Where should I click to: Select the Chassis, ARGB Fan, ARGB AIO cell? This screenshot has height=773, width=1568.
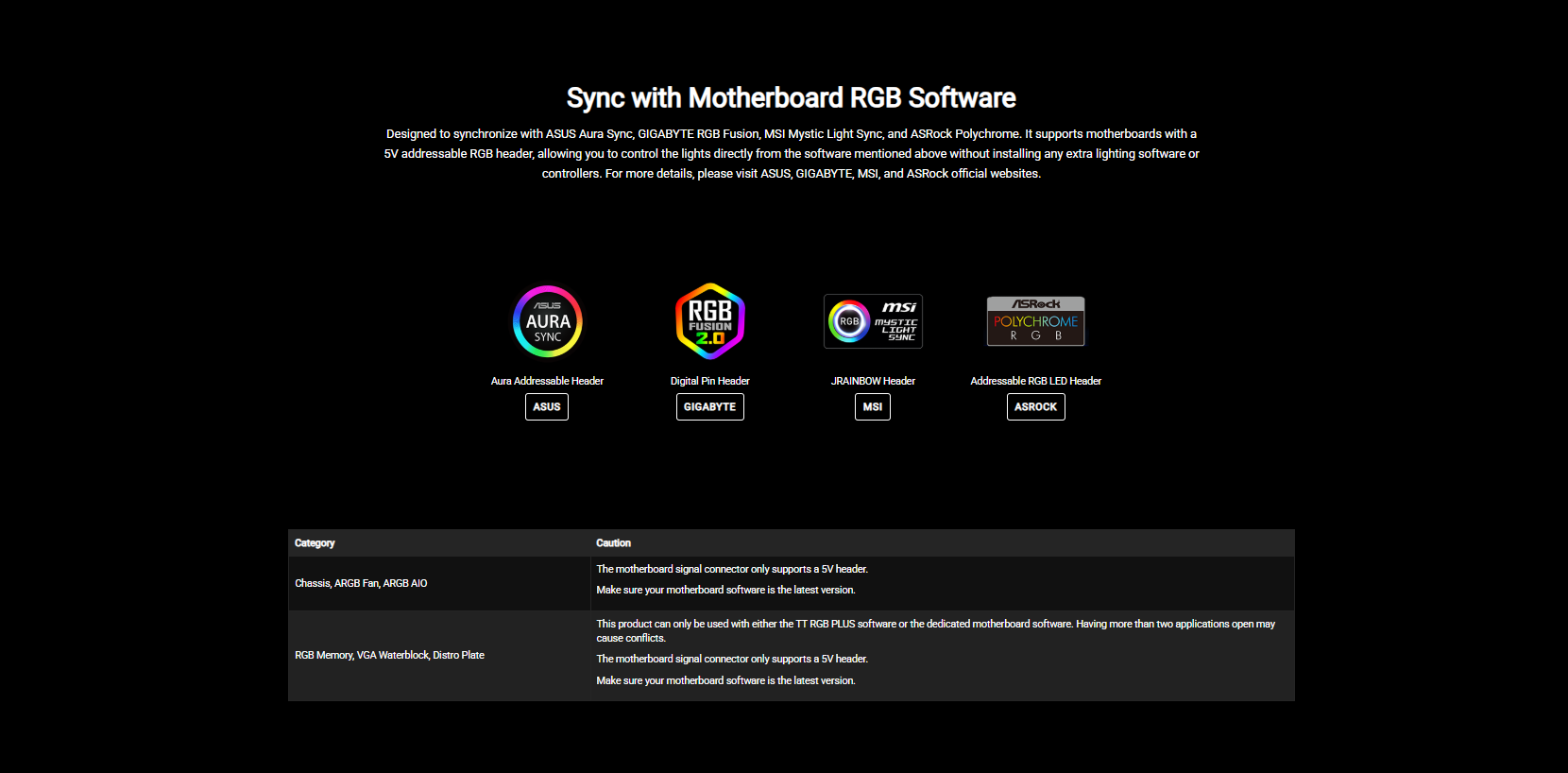[361, 583]
